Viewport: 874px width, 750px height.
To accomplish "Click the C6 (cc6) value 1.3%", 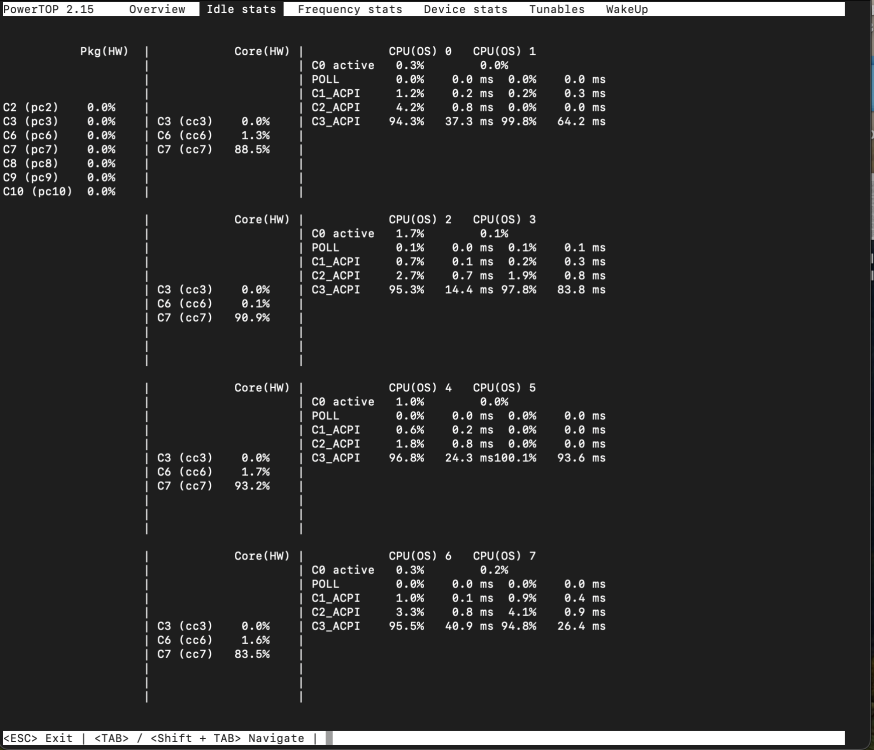I will (x=255, y=135).
